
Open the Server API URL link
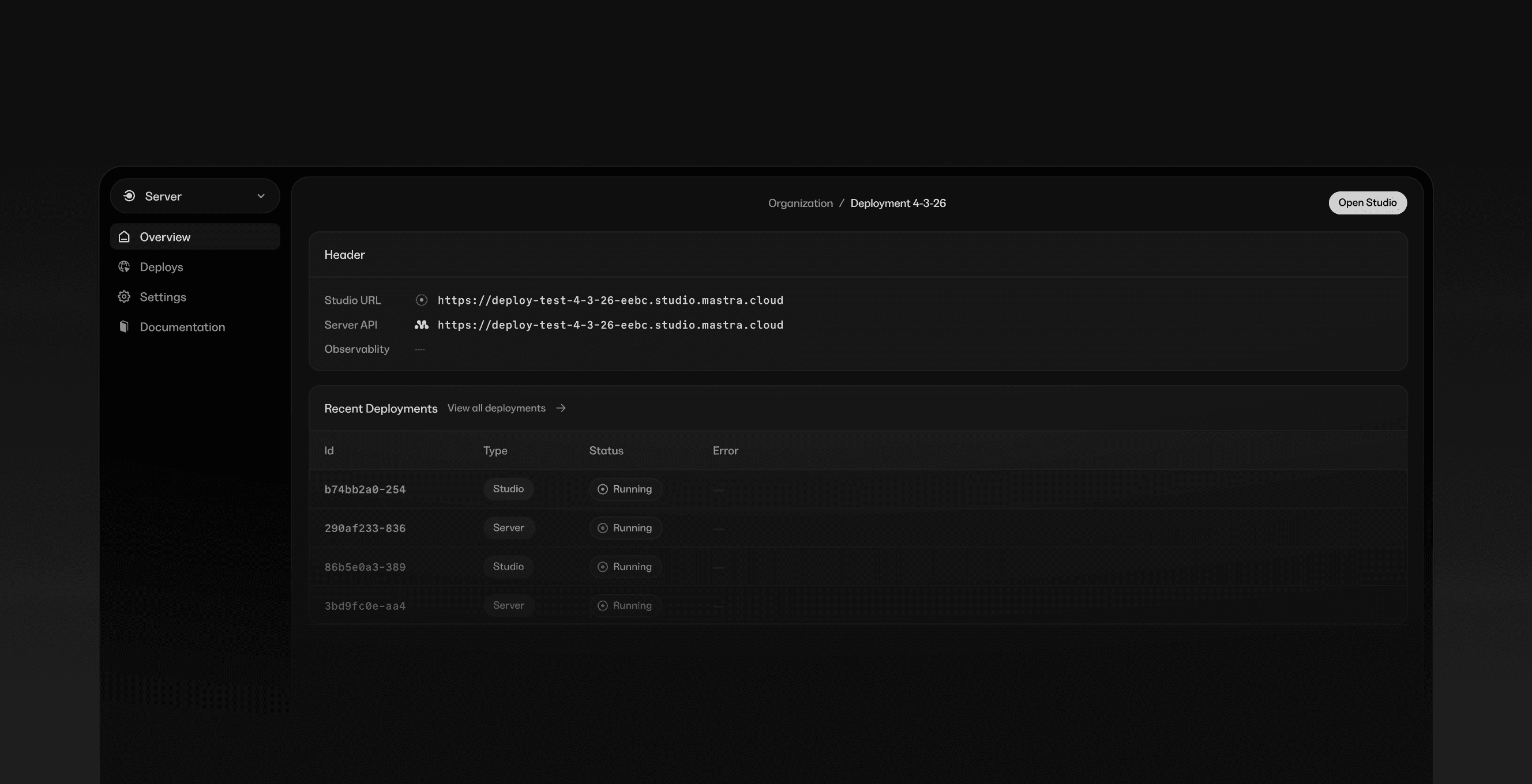point(610,325)
